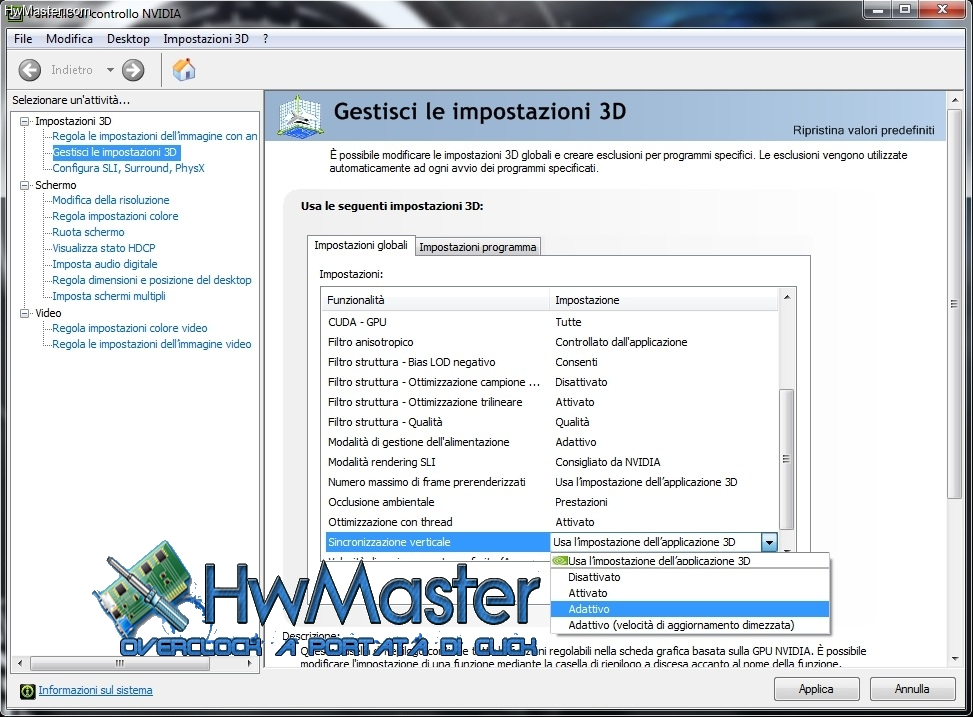Click the Consigliato da NVIDIA value
The height and width of the screenshot is (717, 973).
[x=608, y=462]
